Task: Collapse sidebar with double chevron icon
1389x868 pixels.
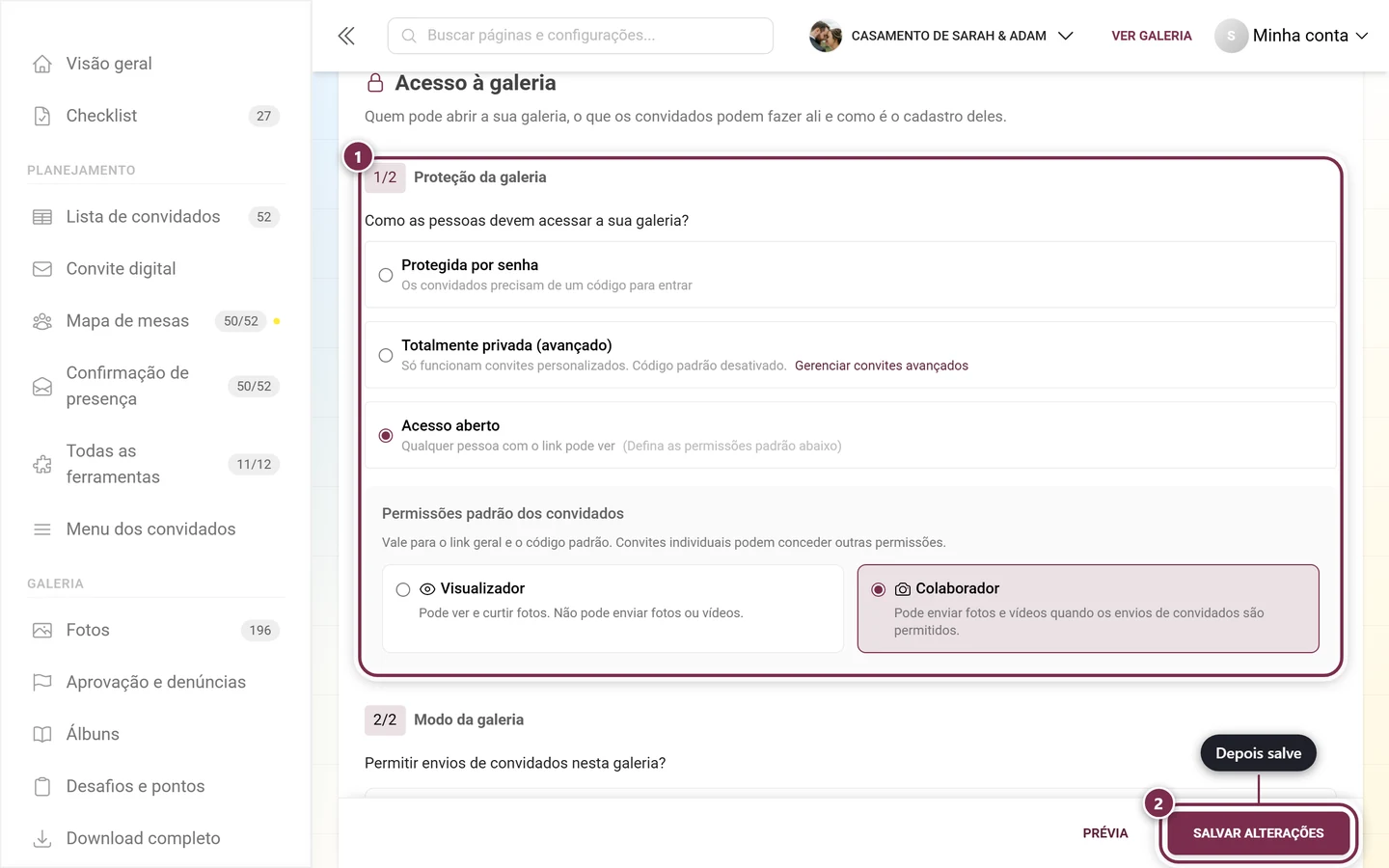Action: pos(346,36)
